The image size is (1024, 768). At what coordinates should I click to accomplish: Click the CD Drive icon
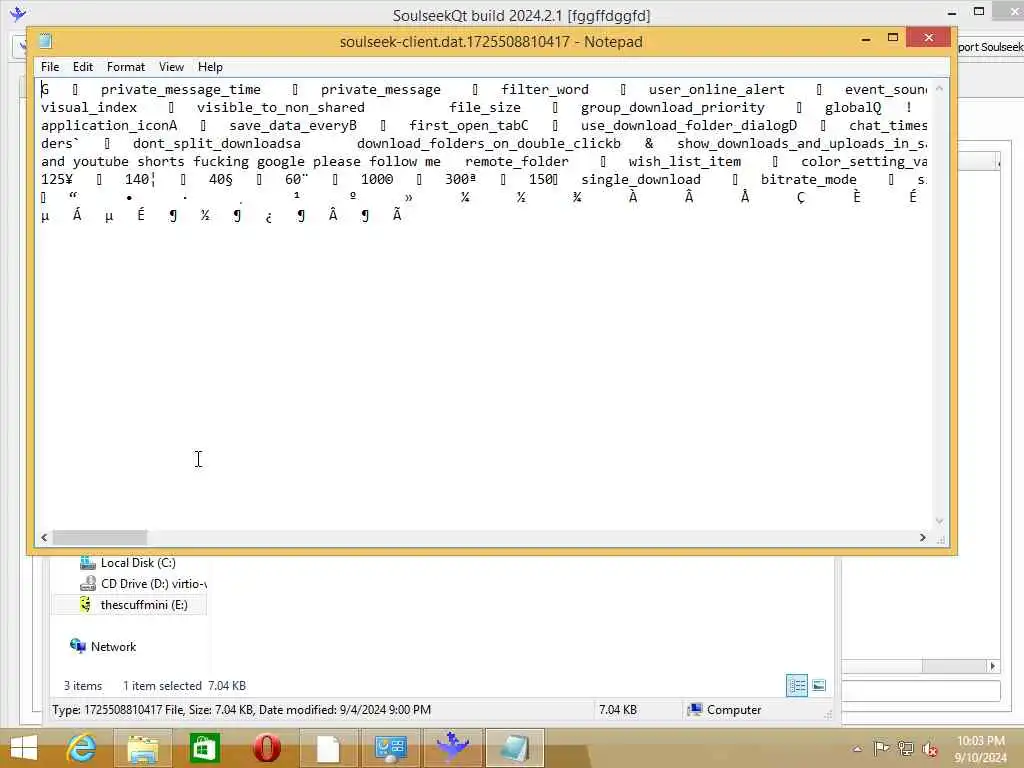[x=88, y=583]
